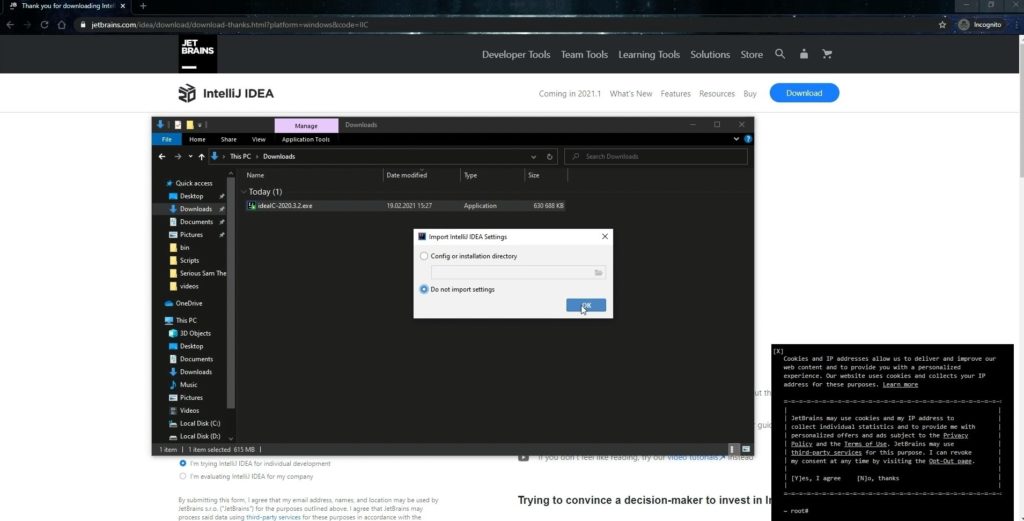Open the Resources menu on IntelliJ IDEA bar
Image resolution: width=1024 pixels, height=521 pixels.
click(x=717, y=94)
